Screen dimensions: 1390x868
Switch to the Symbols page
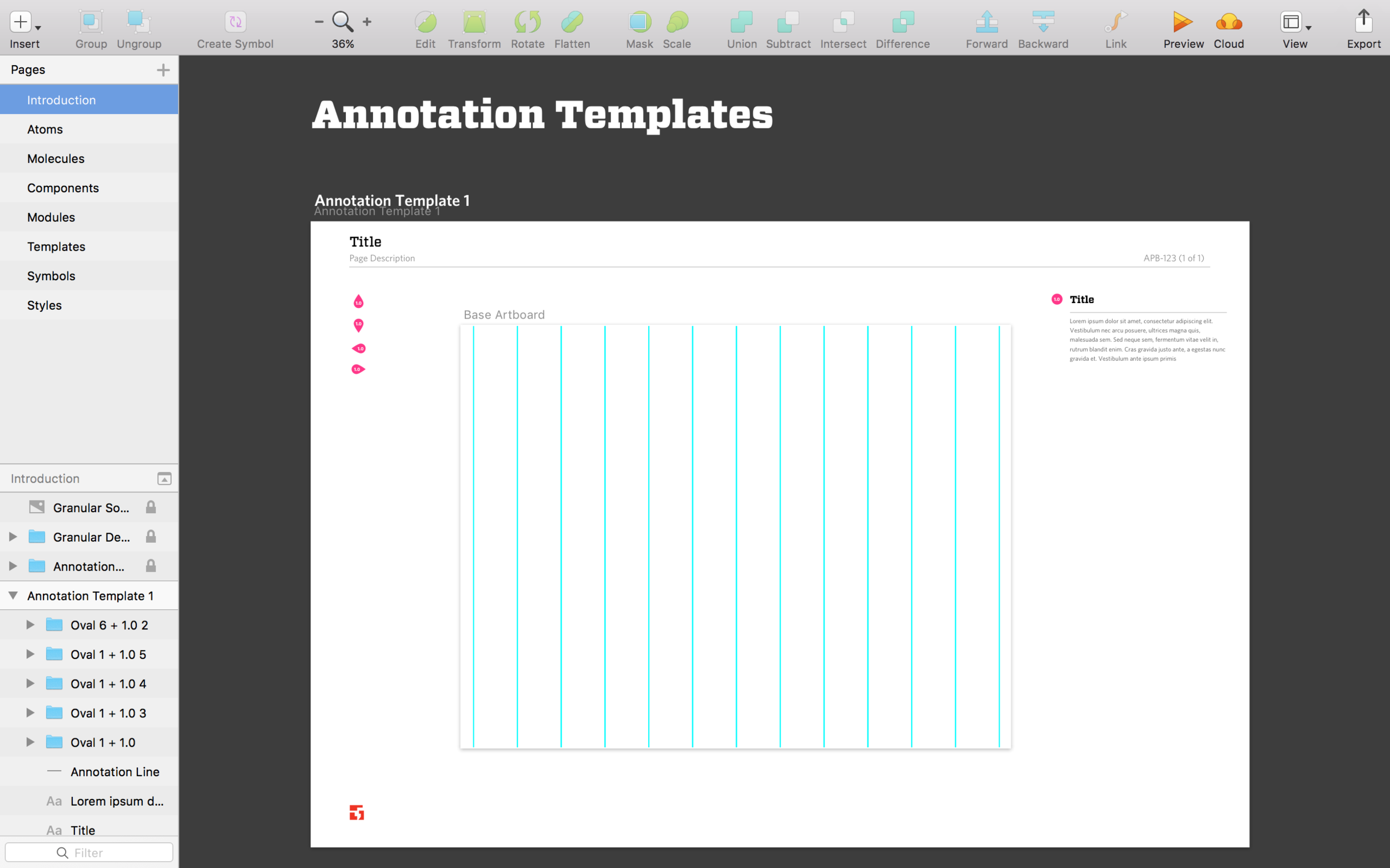click(x=51, y=276)
